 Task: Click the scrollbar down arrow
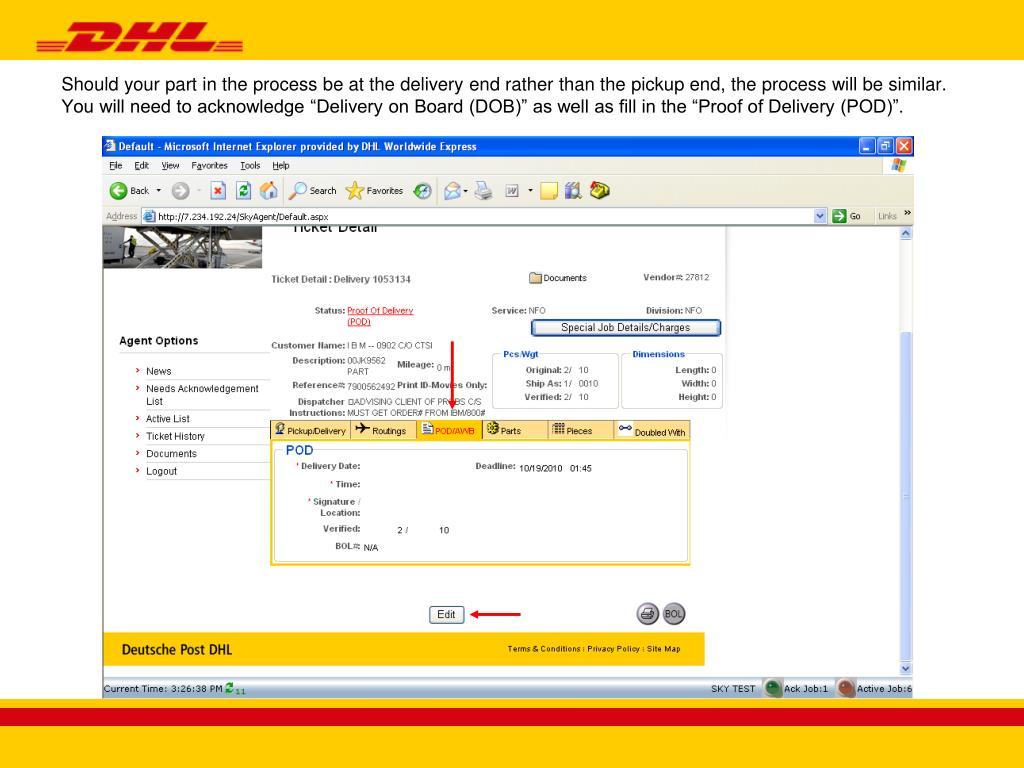(x=906, y=668)
